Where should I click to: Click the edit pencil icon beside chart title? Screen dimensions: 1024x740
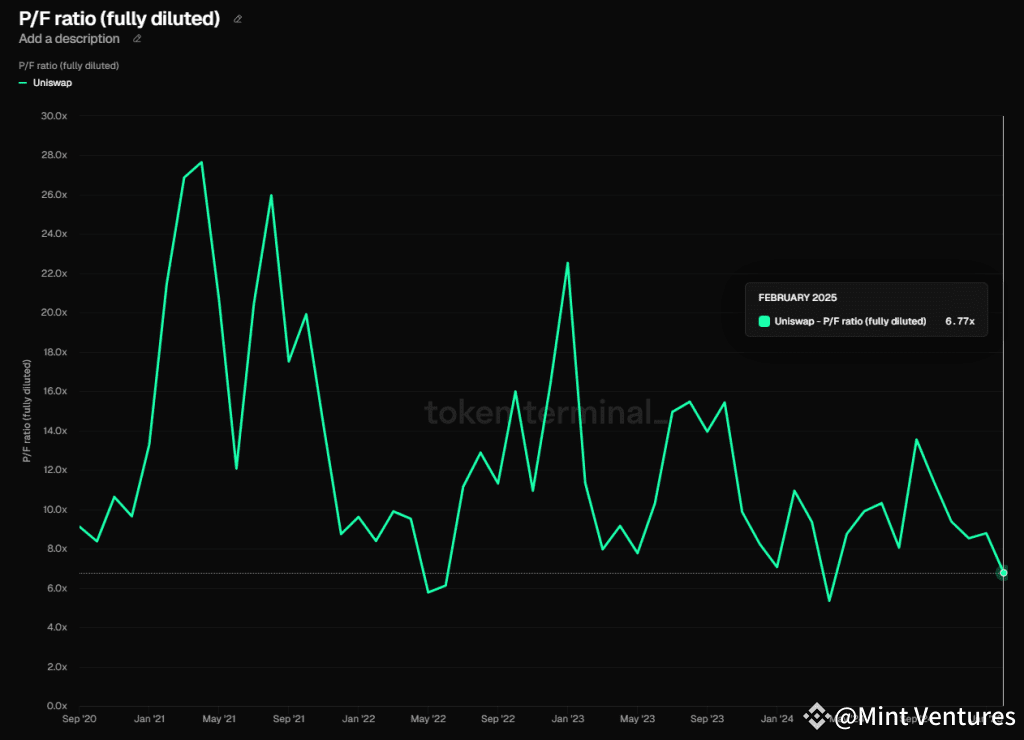click(x=238, y=20)
